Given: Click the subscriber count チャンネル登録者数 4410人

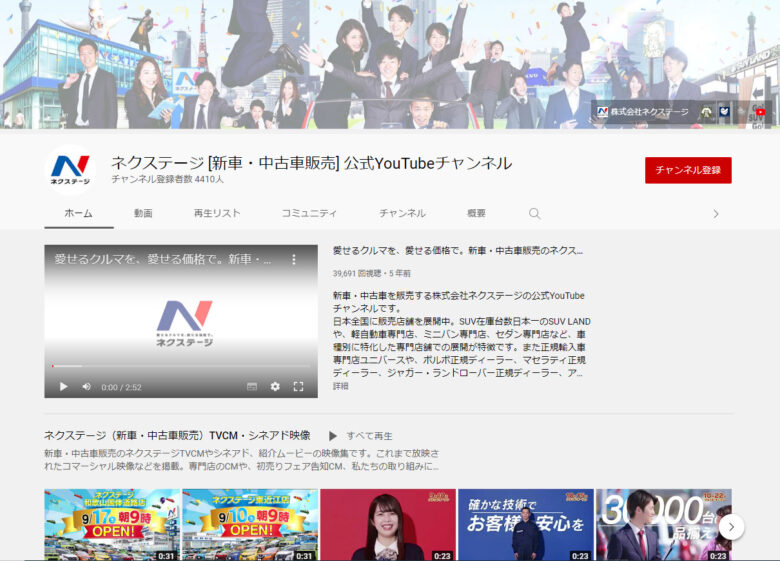Looking at the screenshot, I should (167, 179).
